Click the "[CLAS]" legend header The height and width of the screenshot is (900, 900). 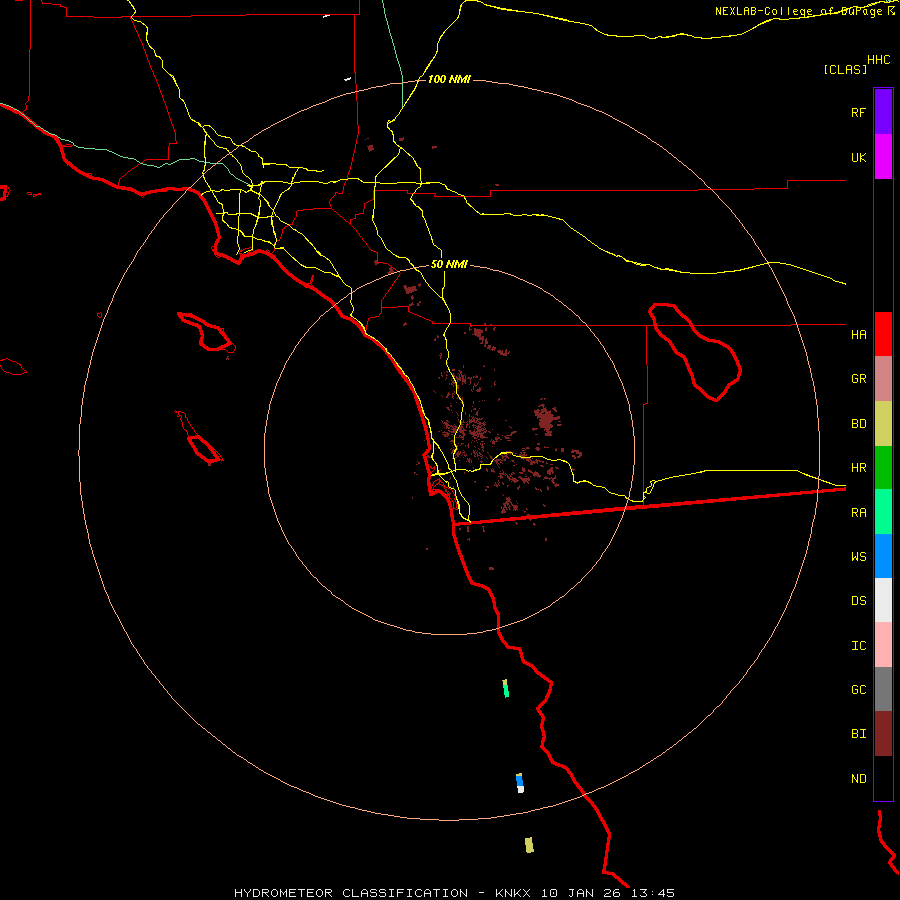pyautogui.click(x=845, y=69)
